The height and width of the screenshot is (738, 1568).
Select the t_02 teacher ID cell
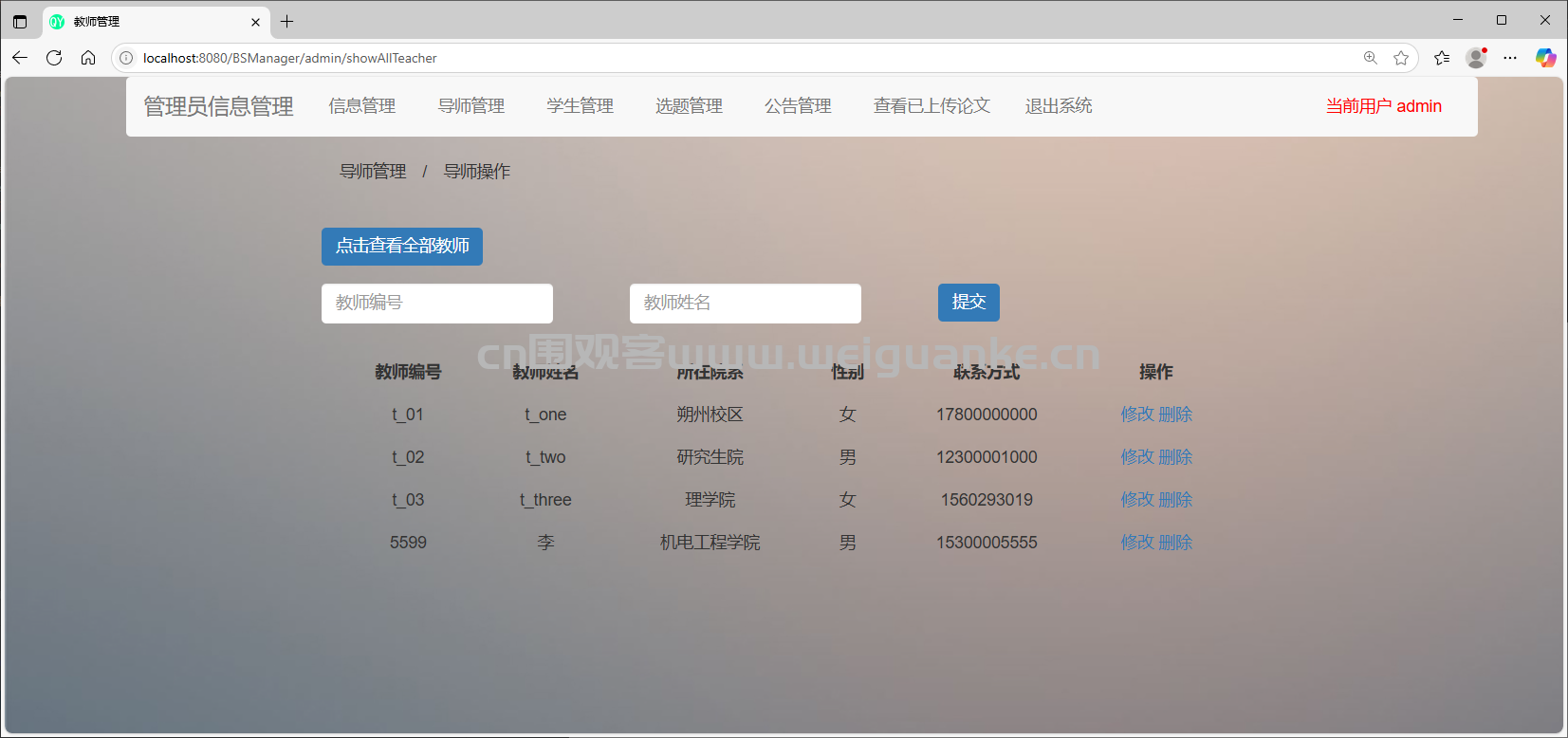[408, 457]
